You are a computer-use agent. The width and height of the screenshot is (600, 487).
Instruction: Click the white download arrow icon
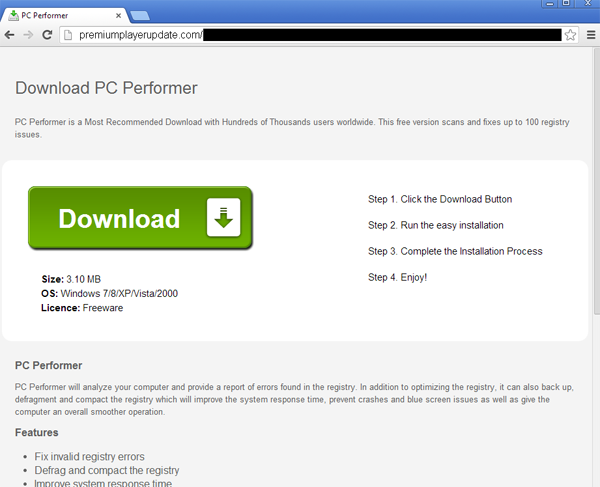pos(223,217)
